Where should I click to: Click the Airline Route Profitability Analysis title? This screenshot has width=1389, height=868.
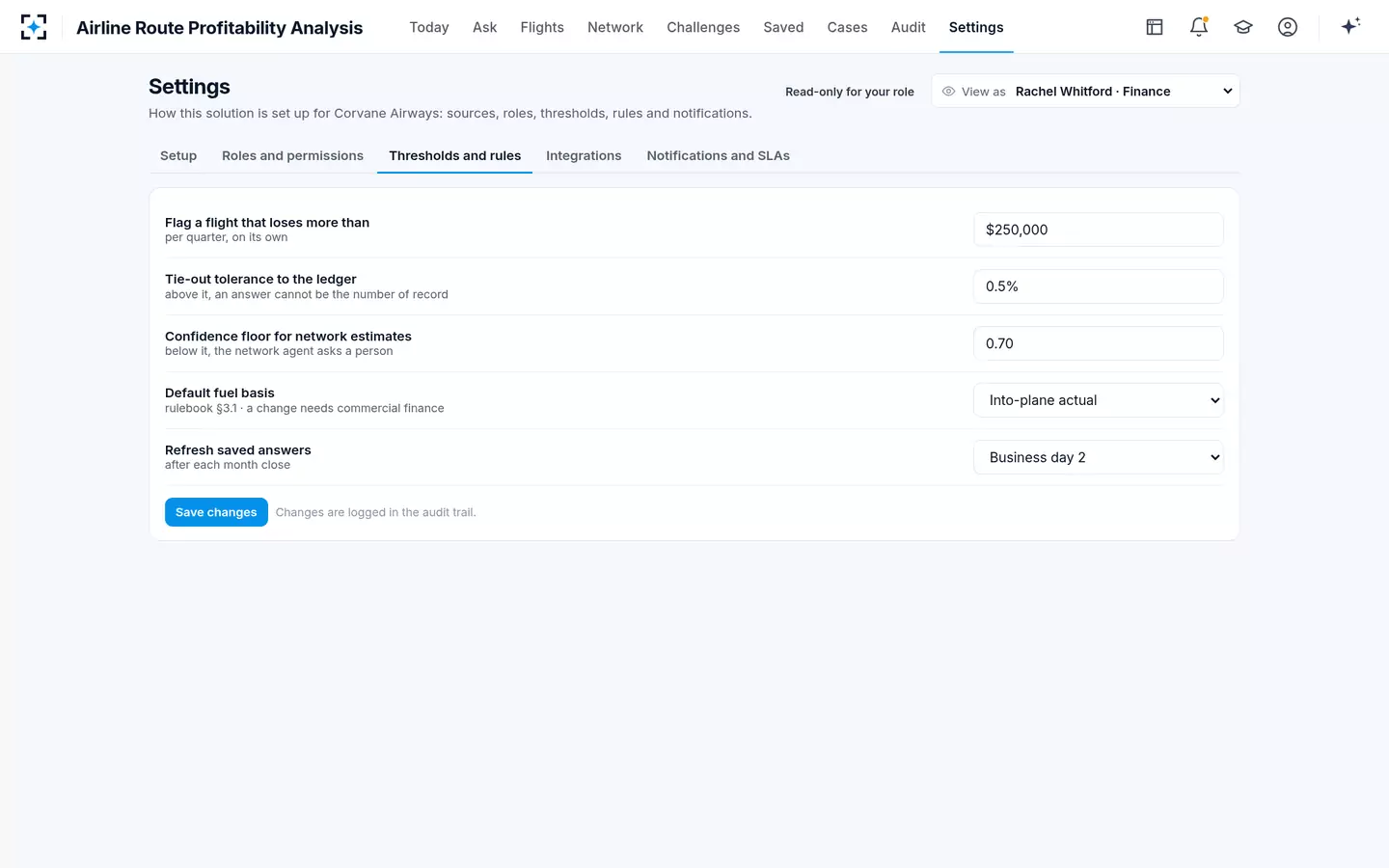coord(219,28)
